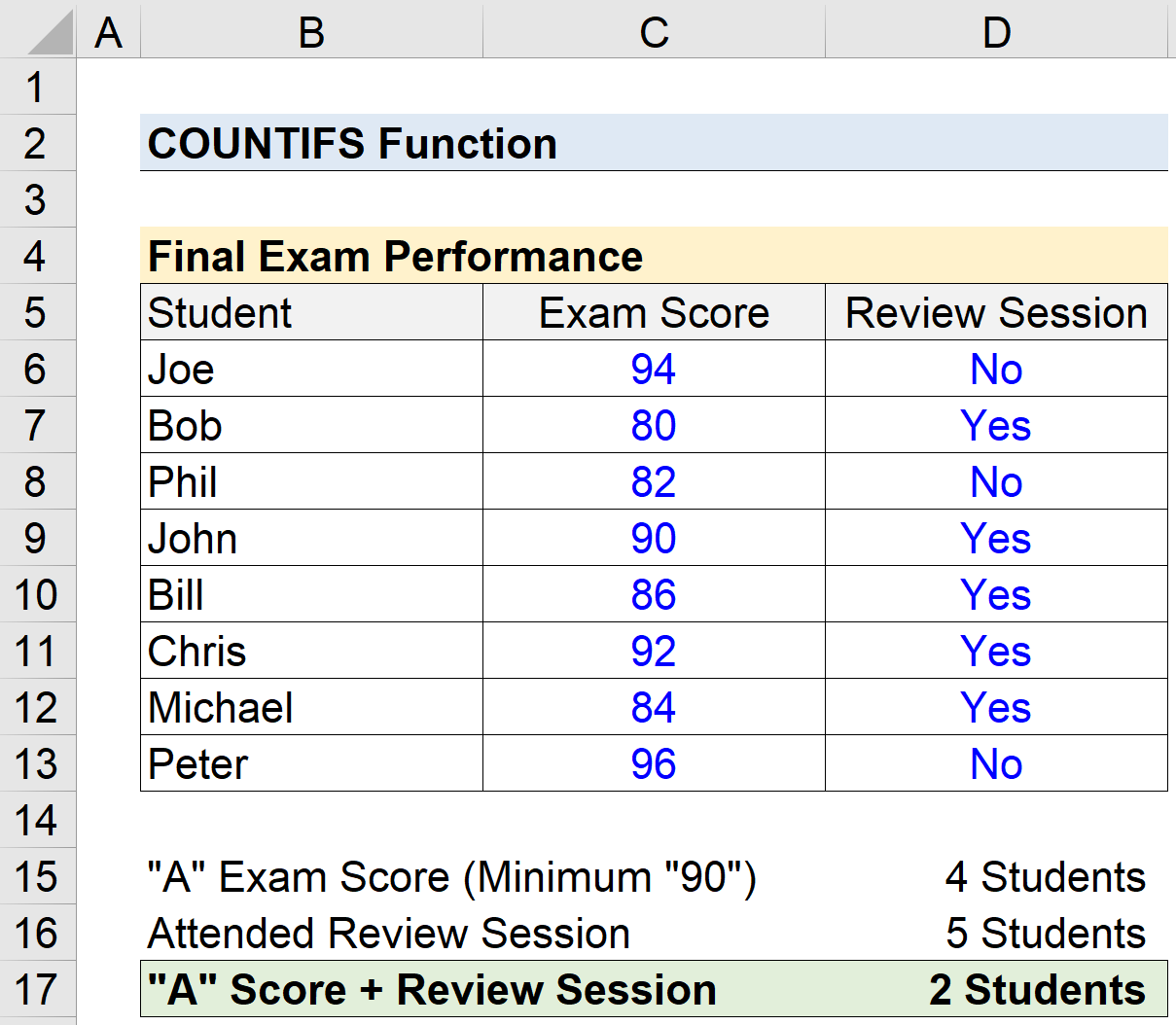1176x1025 pixels.
Task: Select the Review Session header cell
Action: tap(996, 312)
